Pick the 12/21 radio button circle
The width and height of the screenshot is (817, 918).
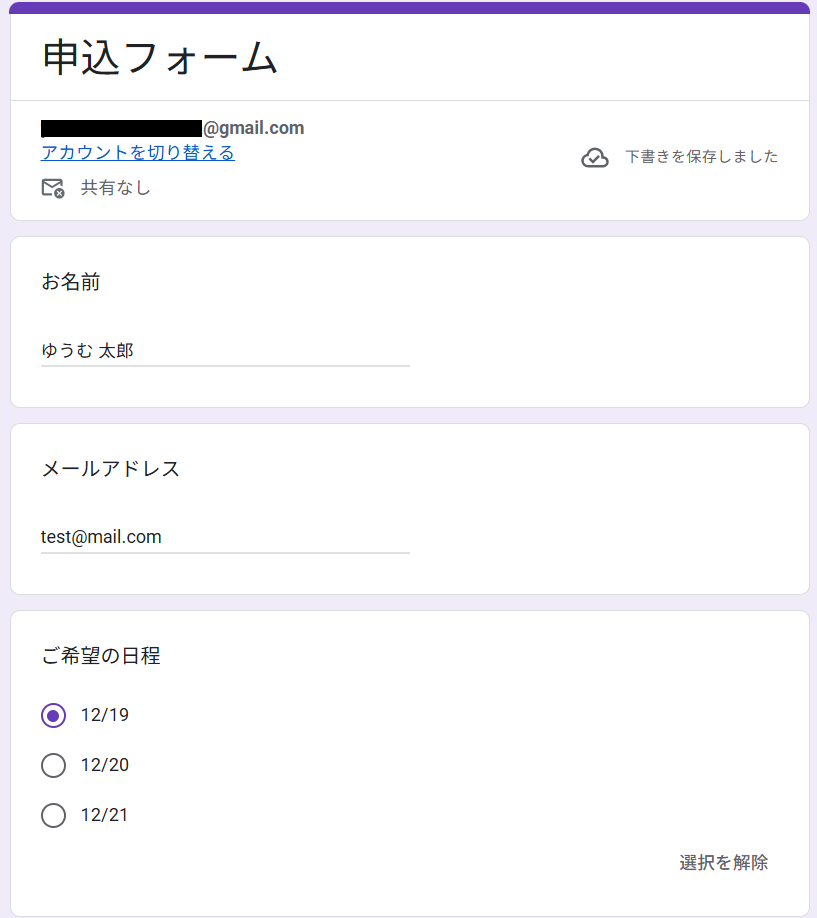(x=54, y=815)
